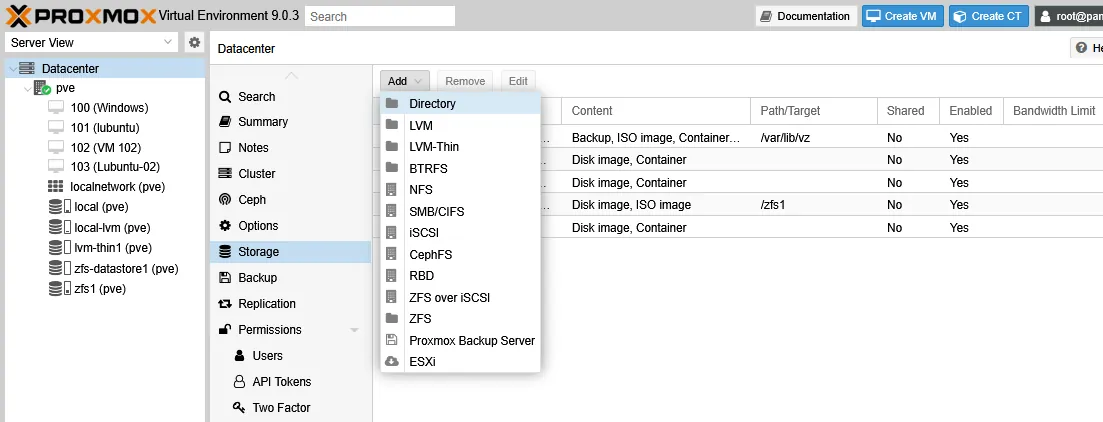This screenshot has height=422, width=1103.
Task: Click the Notes sticky-note icon
Action: [x=224, y=148]
